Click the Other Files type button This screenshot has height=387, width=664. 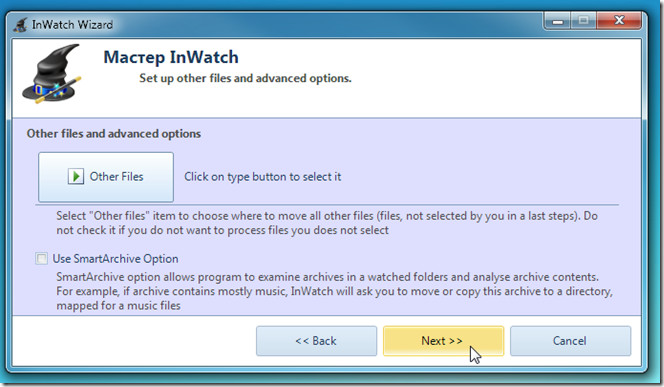106,177
